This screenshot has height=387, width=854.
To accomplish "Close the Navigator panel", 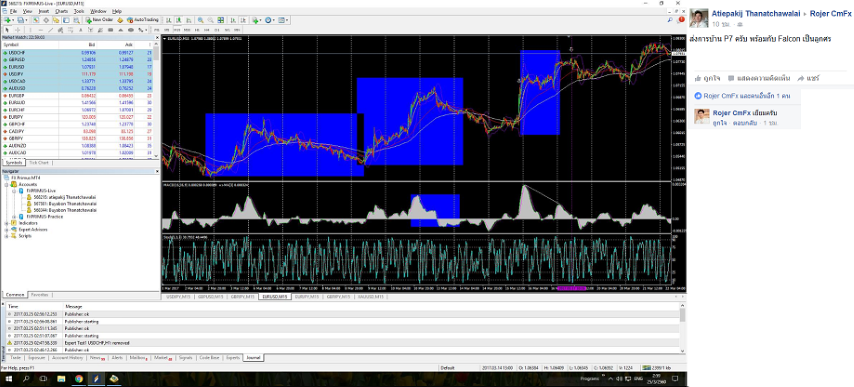I will (x=157, y=171).
